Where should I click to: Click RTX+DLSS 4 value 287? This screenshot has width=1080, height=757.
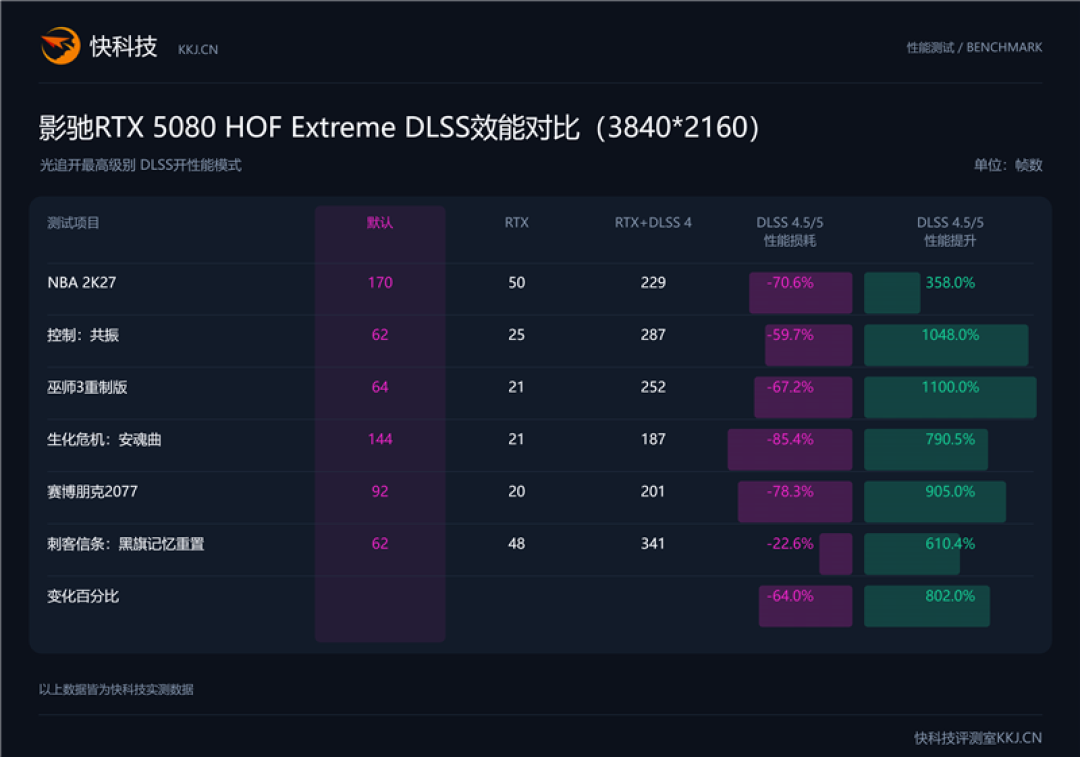653,335
